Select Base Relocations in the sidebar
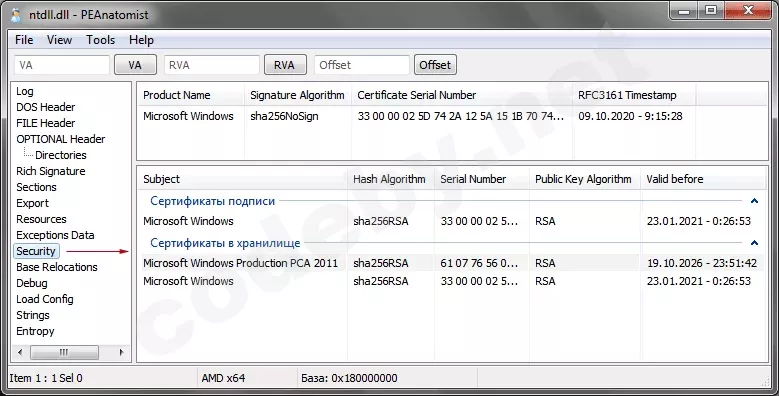The height and width of the screenshot is (396, 779). click(57, 267)
